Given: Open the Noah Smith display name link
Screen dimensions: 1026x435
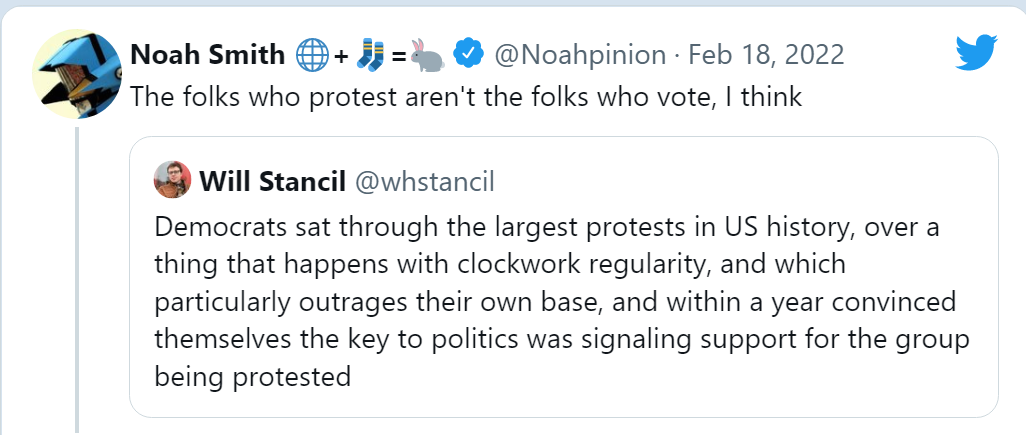Looking at the screenshot, I should (x=208, y=54).
